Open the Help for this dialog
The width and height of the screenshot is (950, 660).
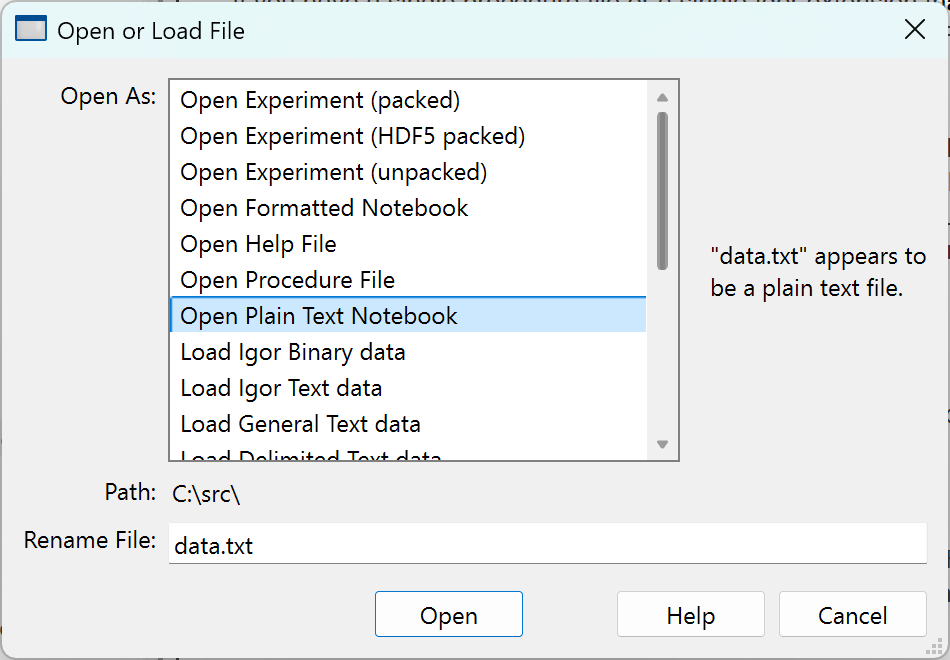(x=690, y=615)
